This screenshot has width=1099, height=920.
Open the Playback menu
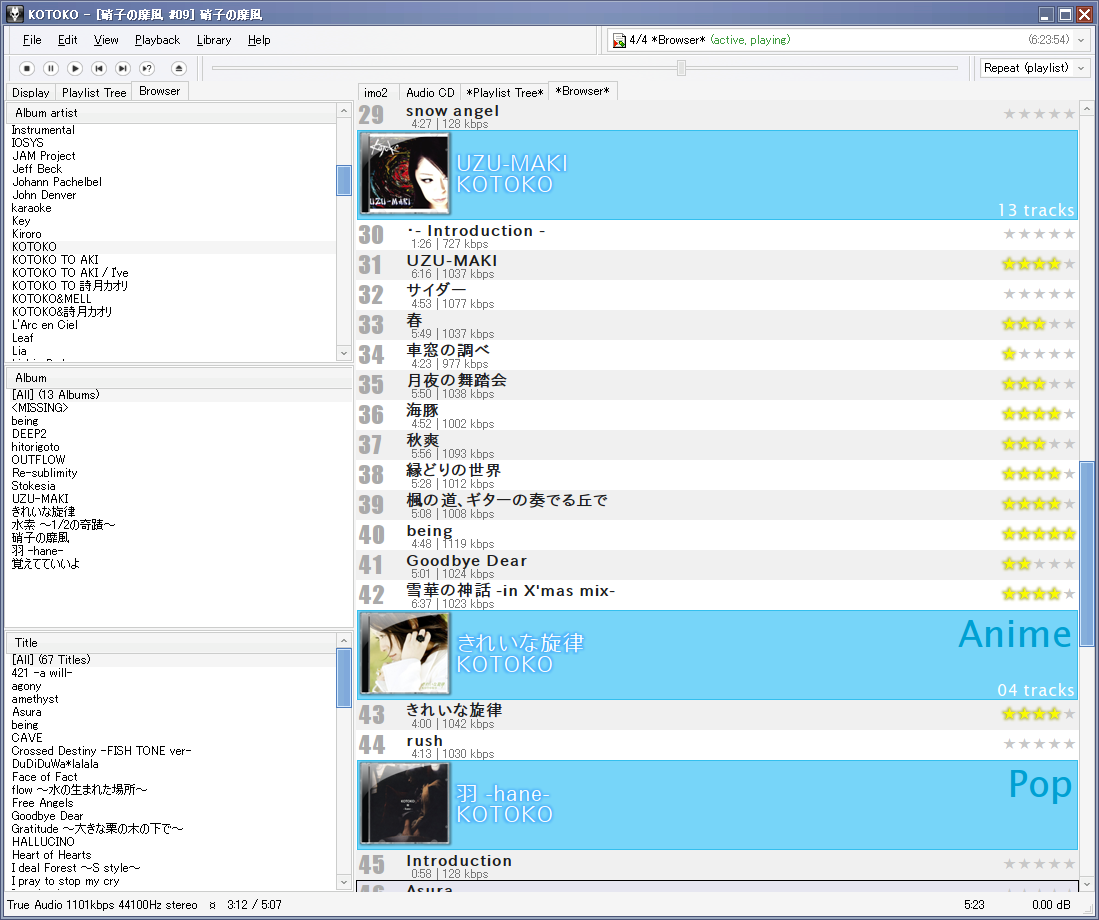click(x=157, y=40)
